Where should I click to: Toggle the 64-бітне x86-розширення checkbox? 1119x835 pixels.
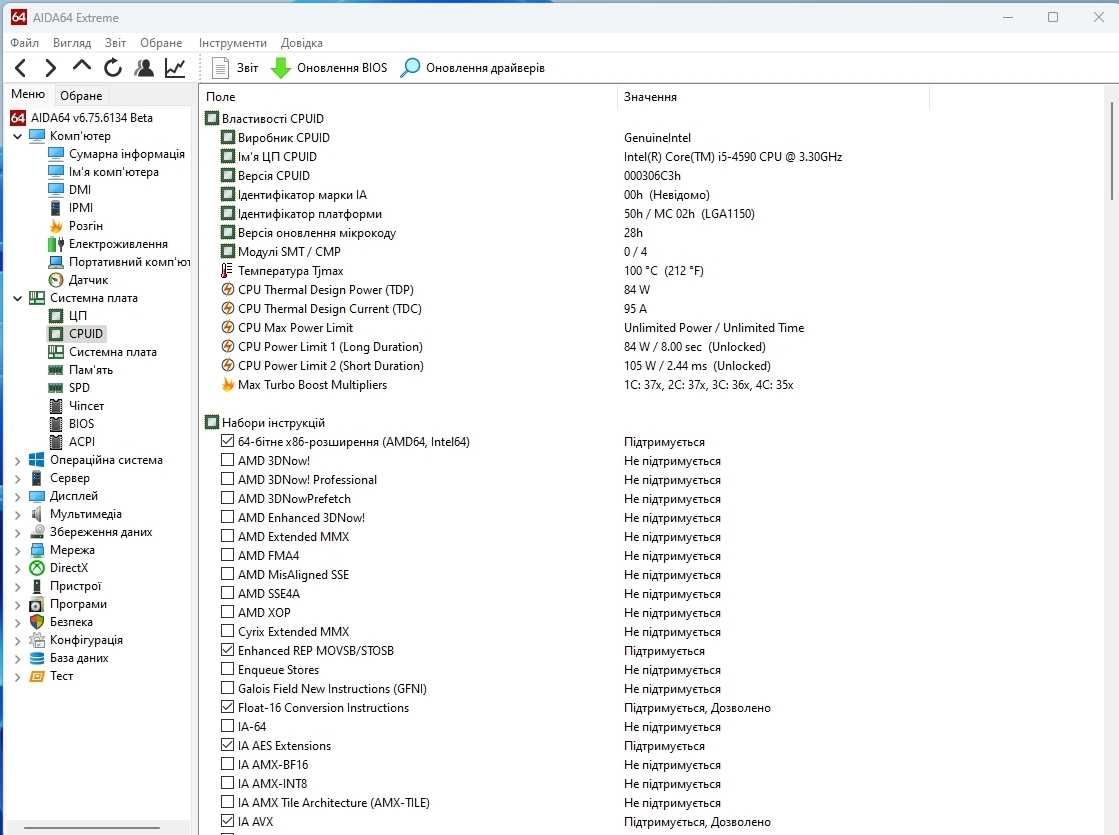(x=227, y=441)
